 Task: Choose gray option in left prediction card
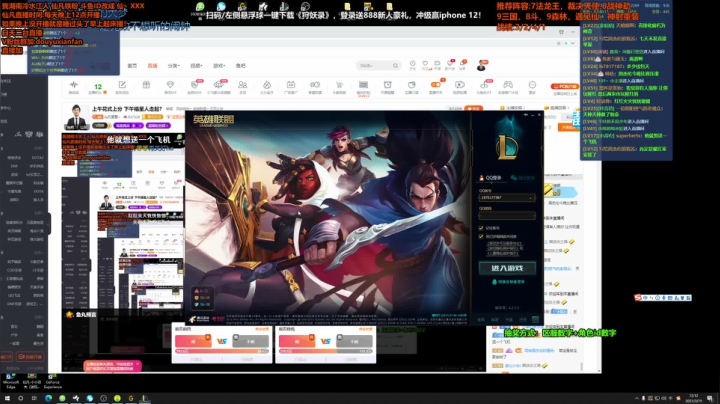click(251, 341)
